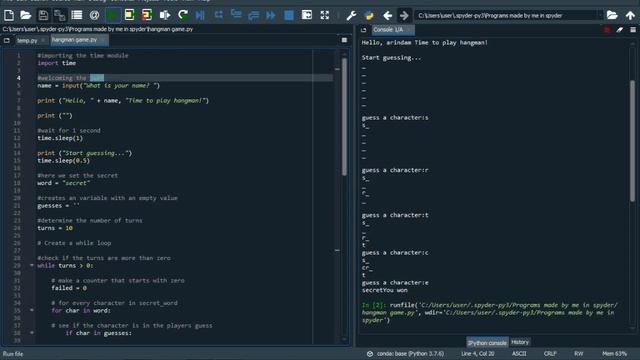Screen dimensions: 640x360
Task: Maximize the current pane
Action: (x=307, y=16)
